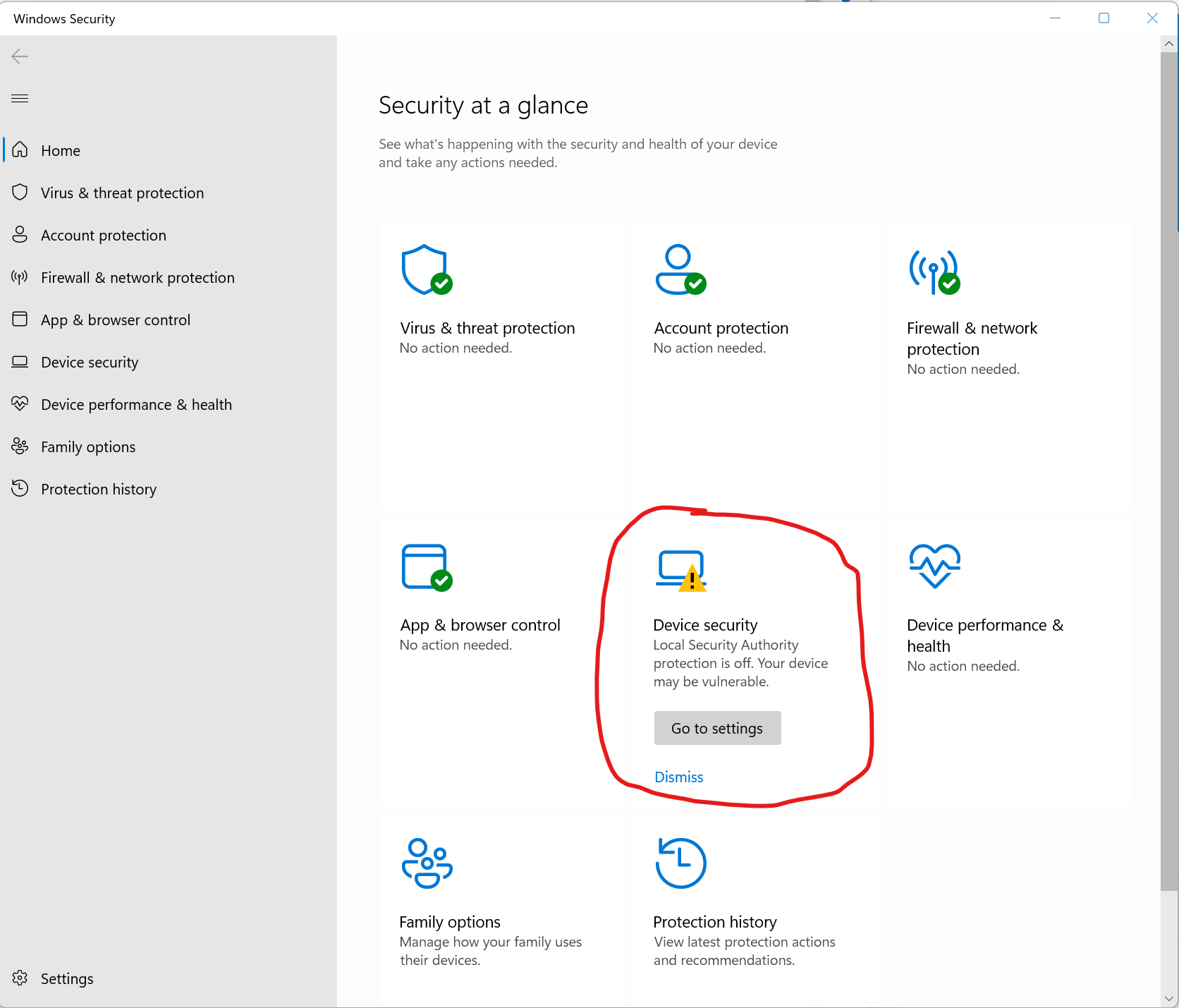Click the vertical scrollbar thumb
Image resolution: width=1179 pixels, height=1008 pixels.
(x=1169, y=470)
